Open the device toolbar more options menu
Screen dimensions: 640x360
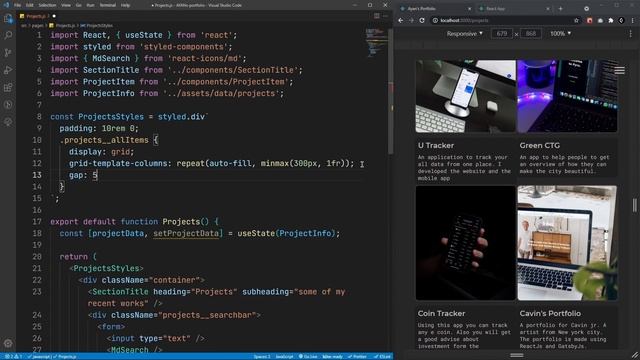tap(630, 34)
